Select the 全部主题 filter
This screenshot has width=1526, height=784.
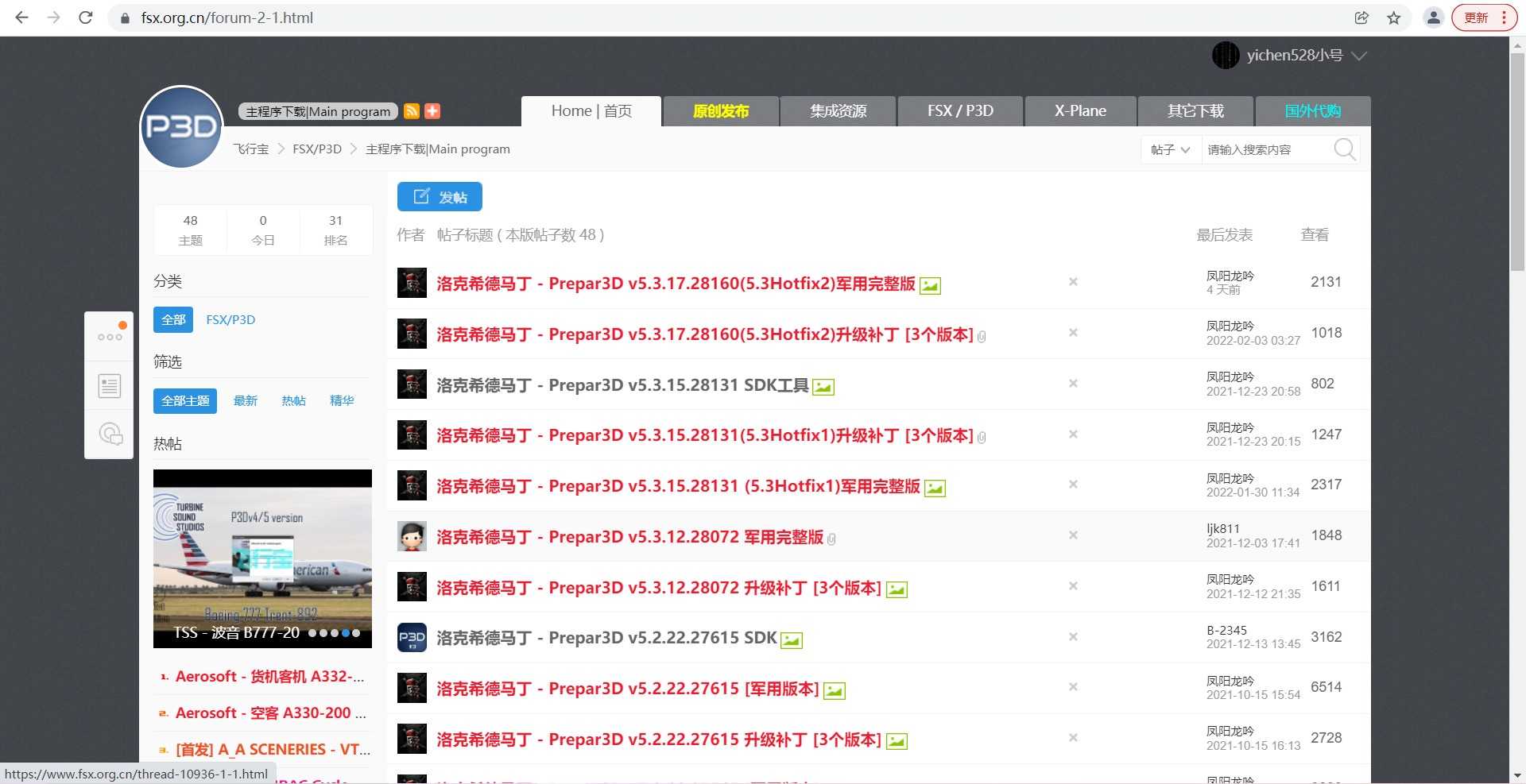coord(185,401)
